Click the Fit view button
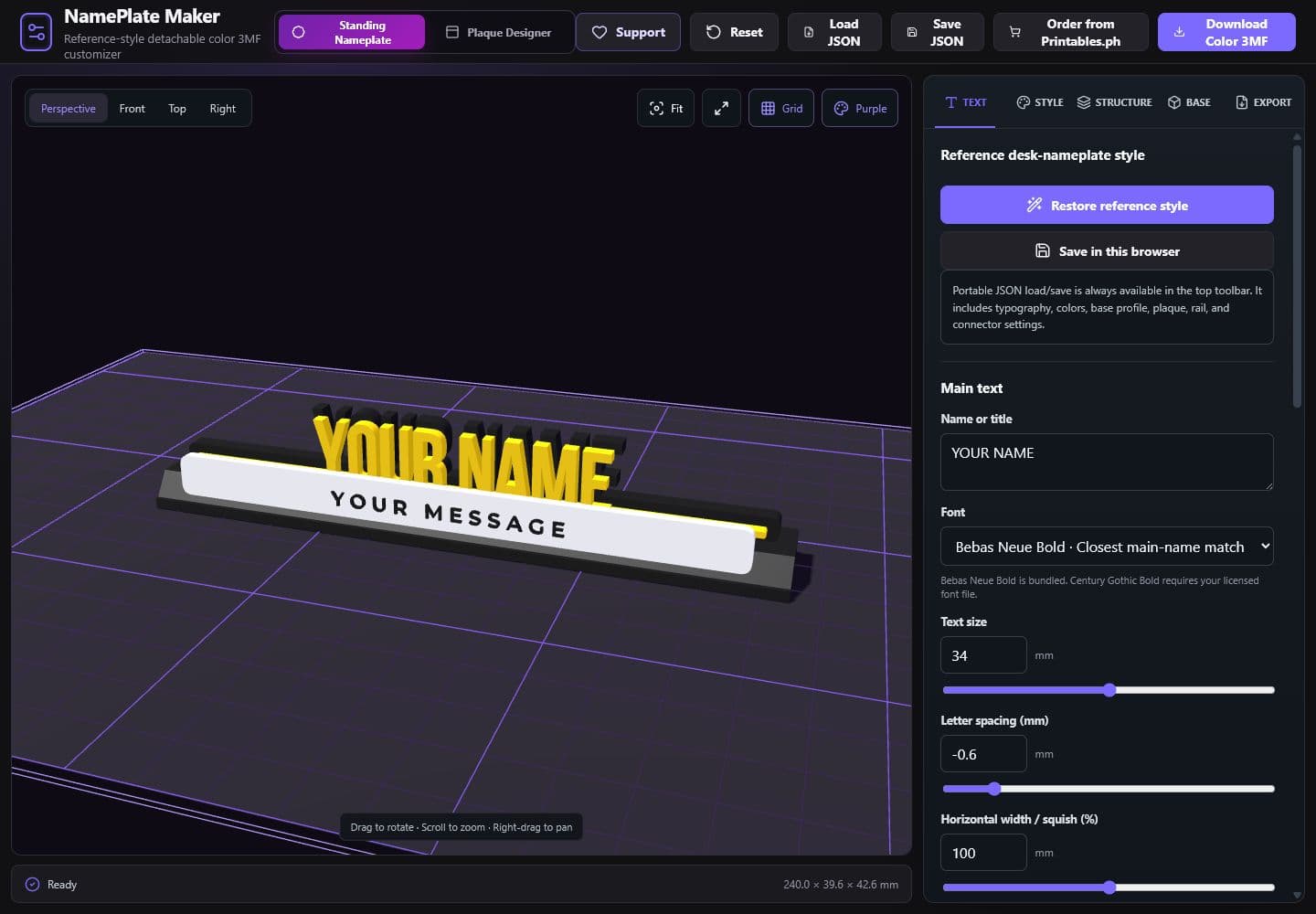 click(x=665, y=108)
